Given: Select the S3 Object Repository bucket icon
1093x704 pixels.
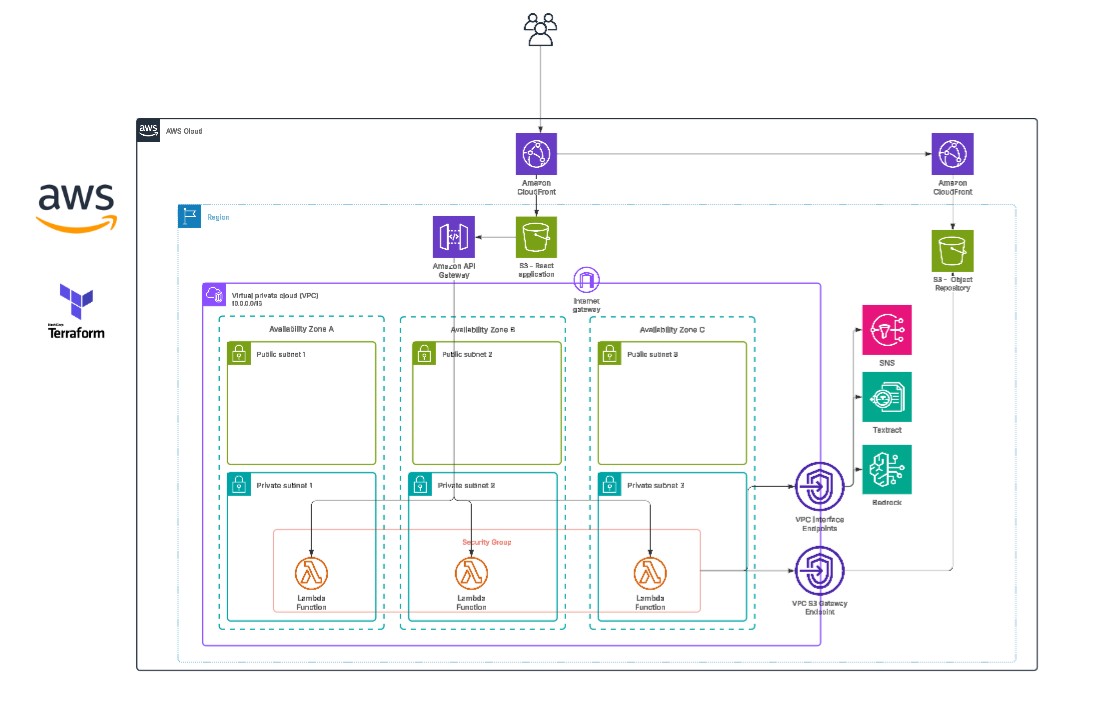Looking at the screenshot, I should [x=952, y=251].
